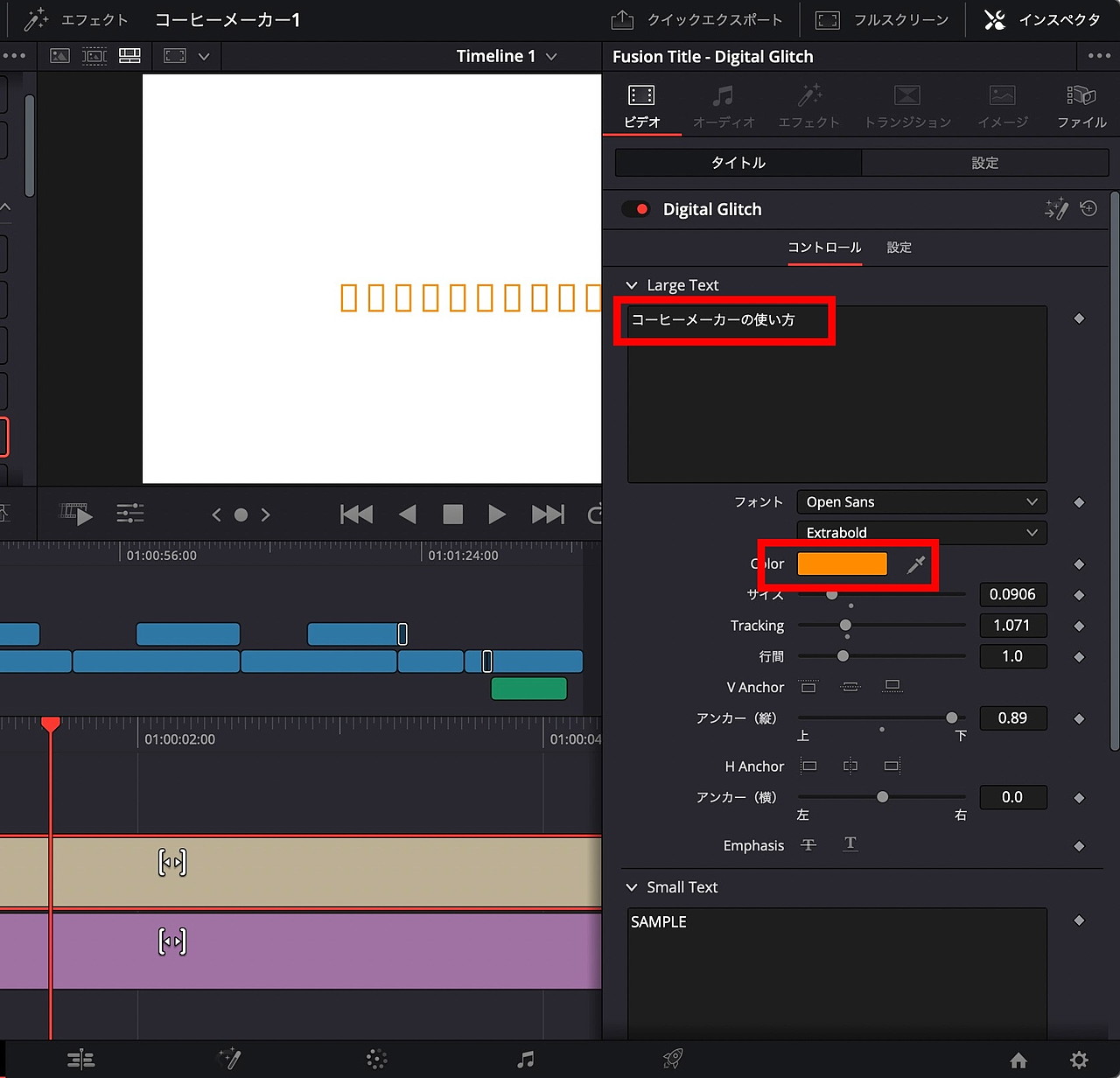Viewport: 1120px width, 1078px height.
Task: Select the タイトル (Title) segment button
Action: point(738,163)
